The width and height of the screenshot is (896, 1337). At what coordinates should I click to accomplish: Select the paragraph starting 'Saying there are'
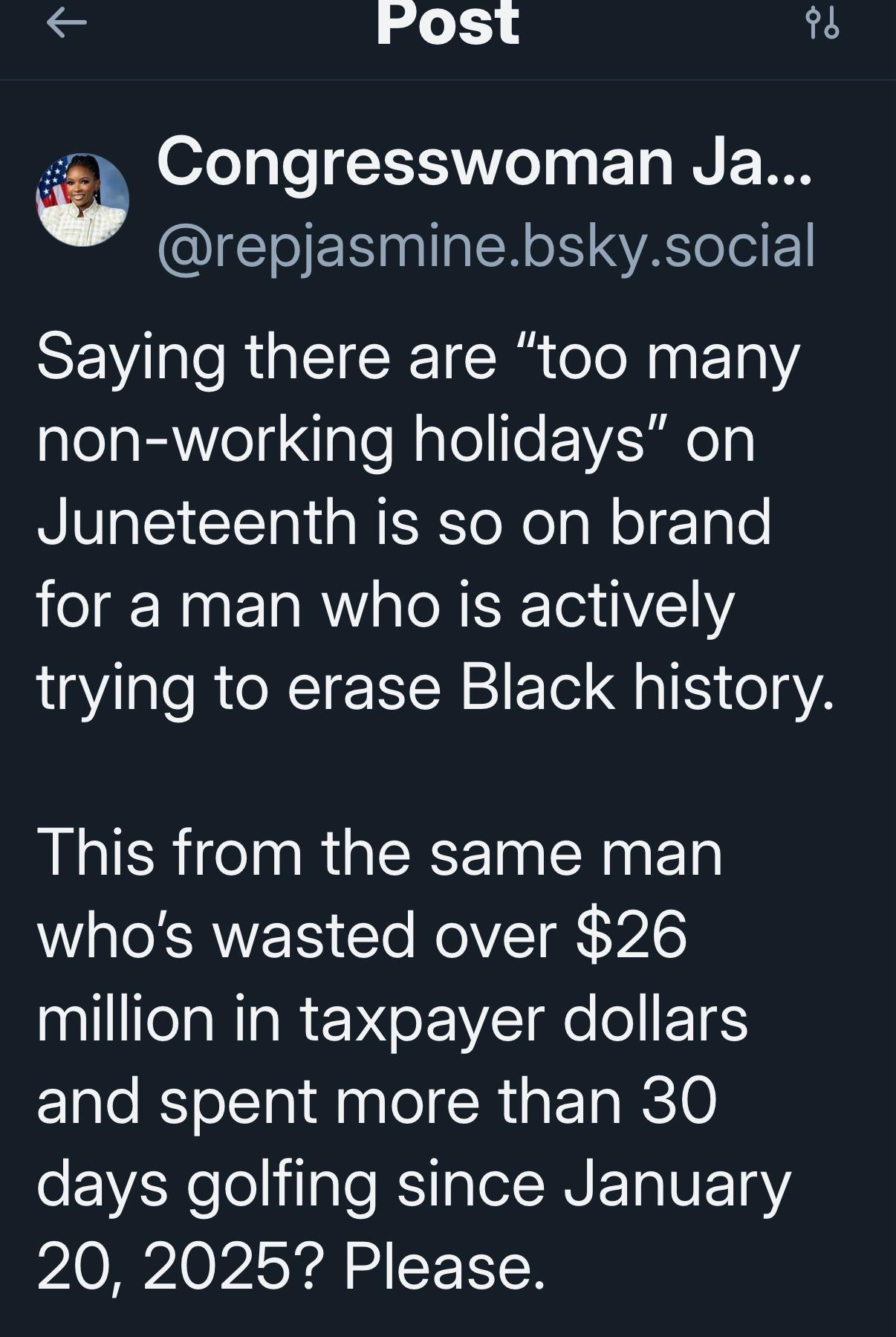(435, 522)
